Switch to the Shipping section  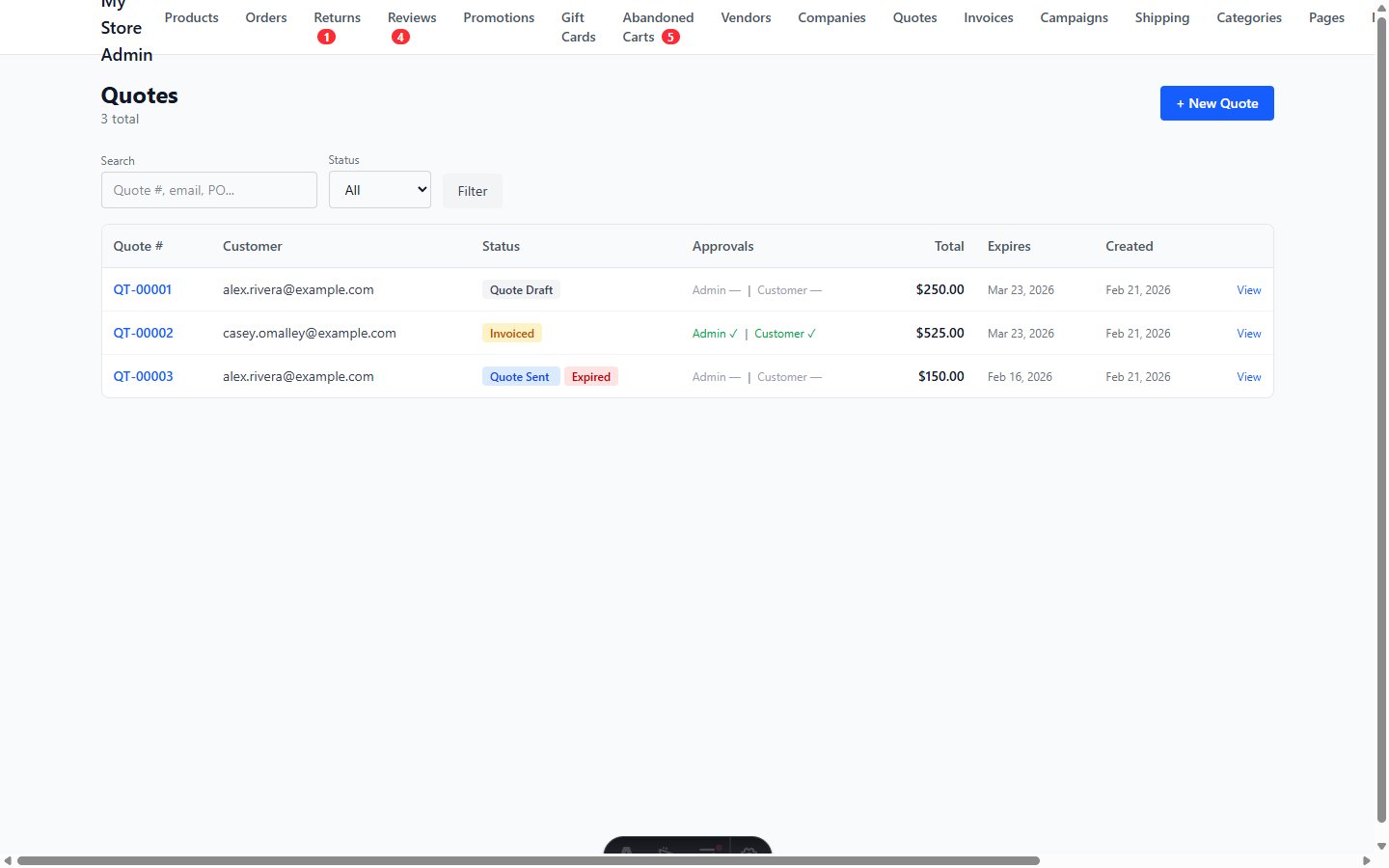point(1161,17)
